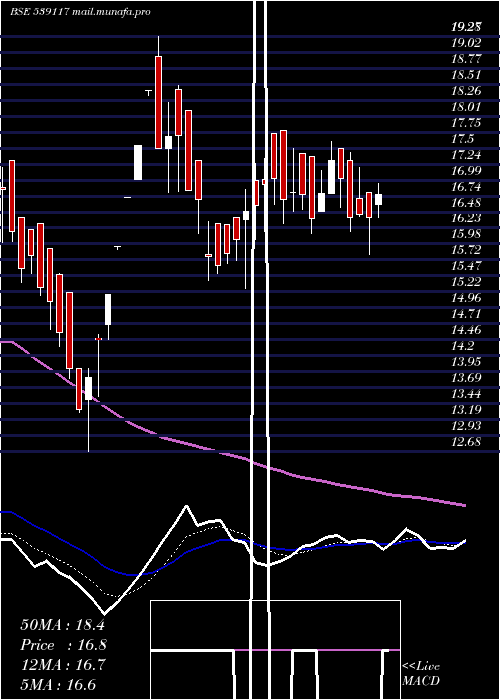Click the '12MA : 16.7' indicator text

(63, 665)
